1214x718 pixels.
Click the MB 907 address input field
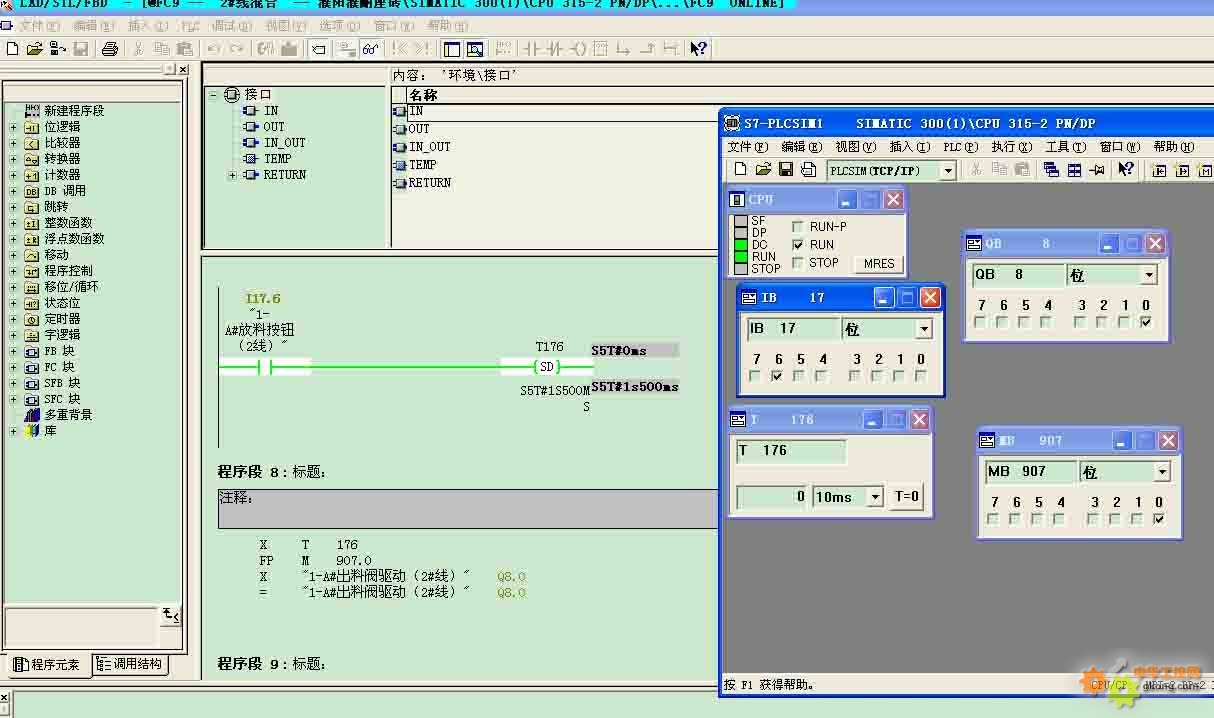[x=1031, y=472]
